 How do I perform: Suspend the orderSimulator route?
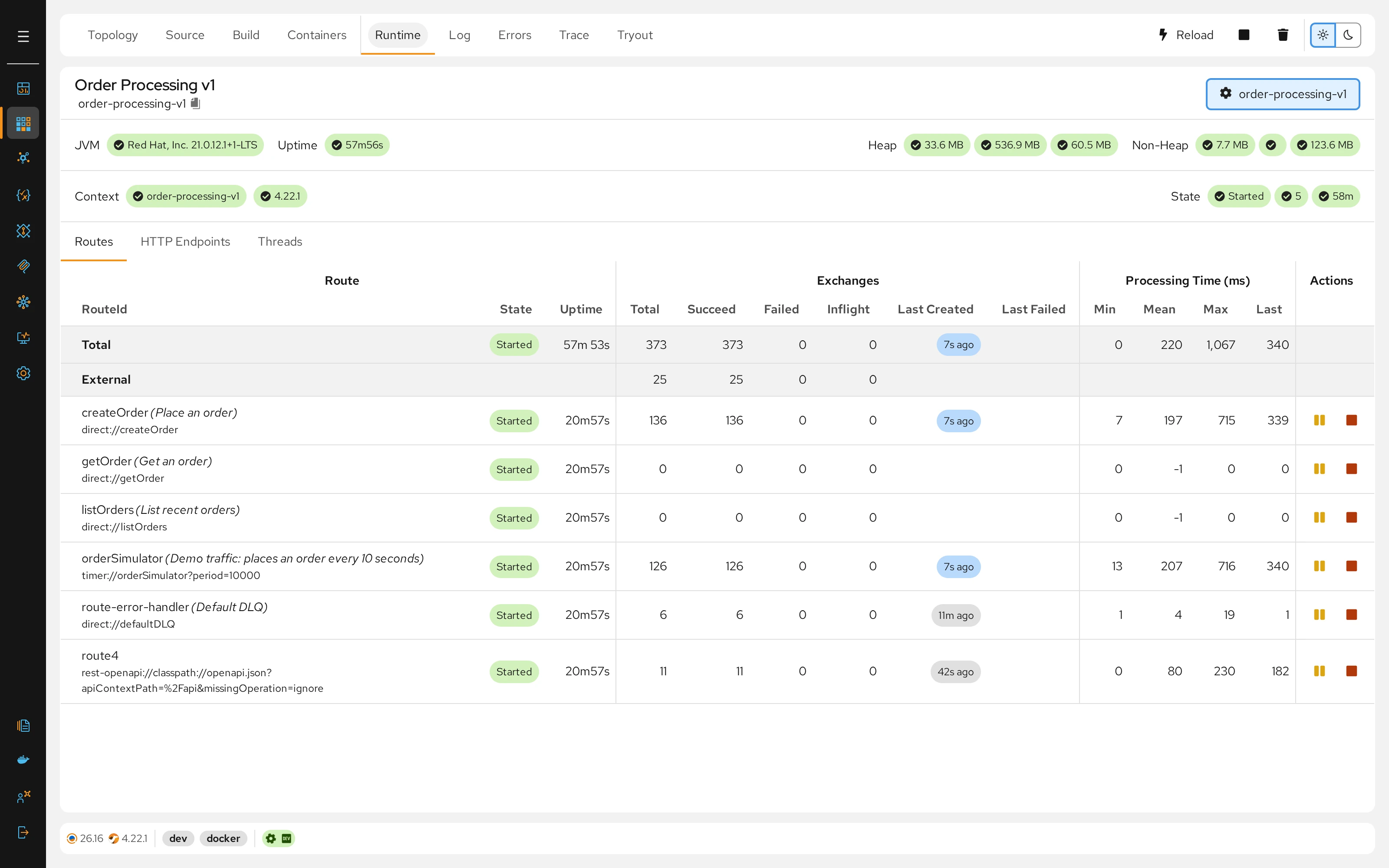coord(1320,566)
